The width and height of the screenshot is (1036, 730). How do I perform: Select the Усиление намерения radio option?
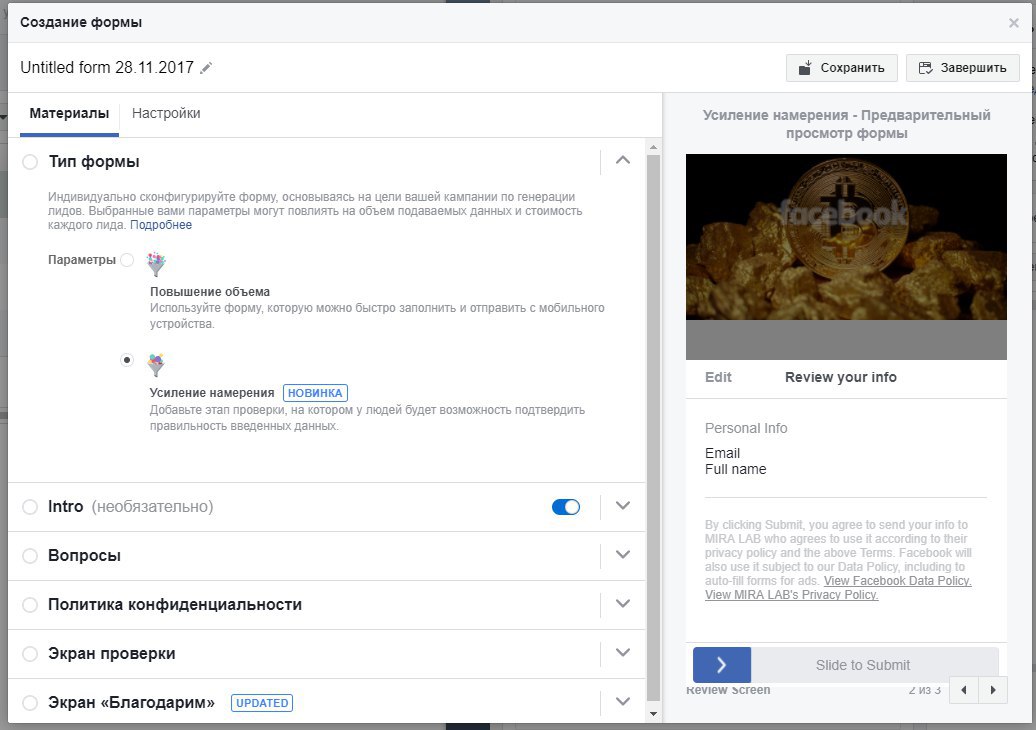tap(127, 360)
